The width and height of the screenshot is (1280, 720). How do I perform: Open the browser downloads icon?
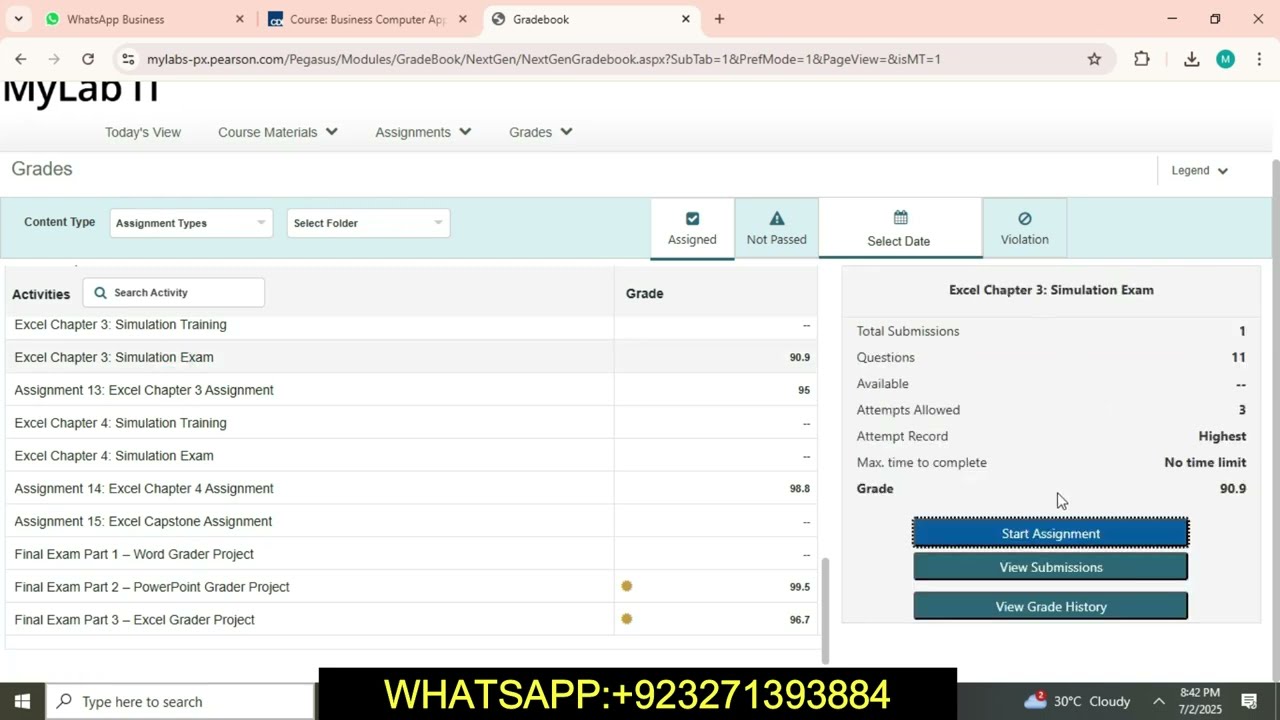[1191, 59]
